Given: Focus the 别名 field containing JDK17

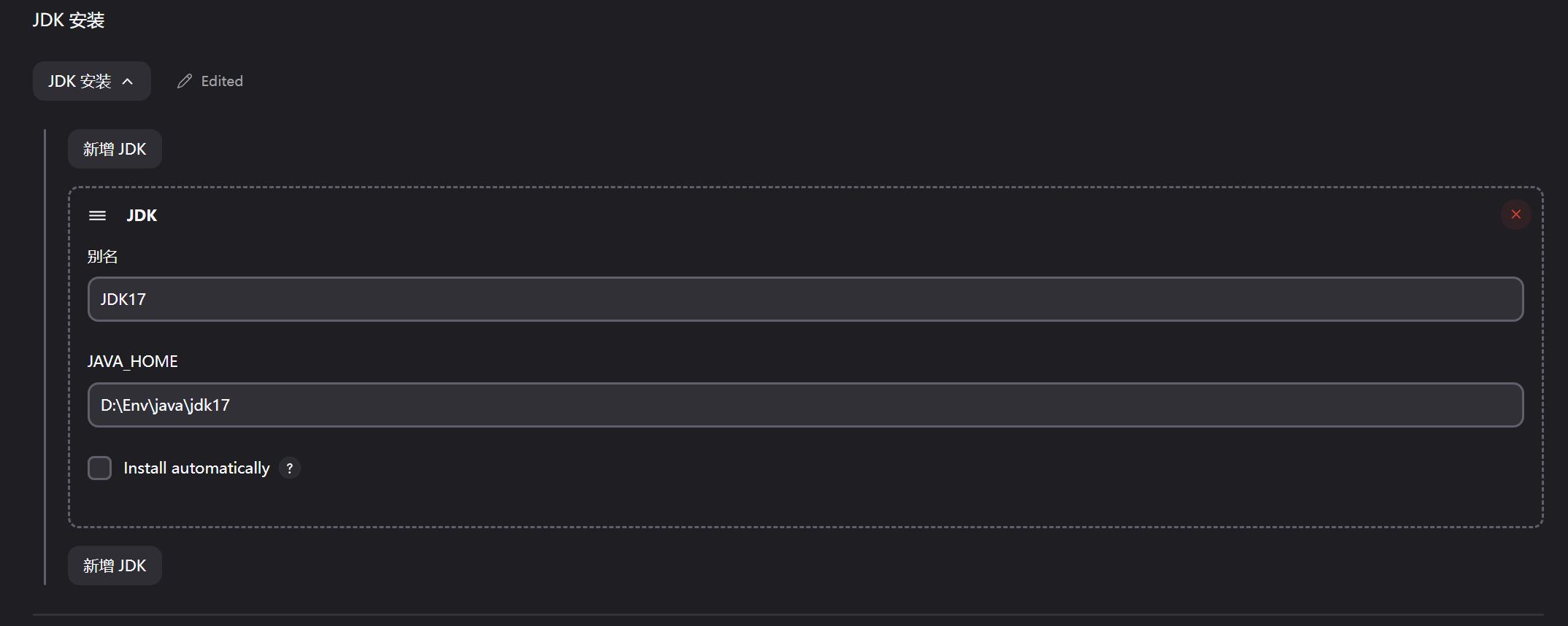Looking at the screenshot, I should tap(803, 299).
